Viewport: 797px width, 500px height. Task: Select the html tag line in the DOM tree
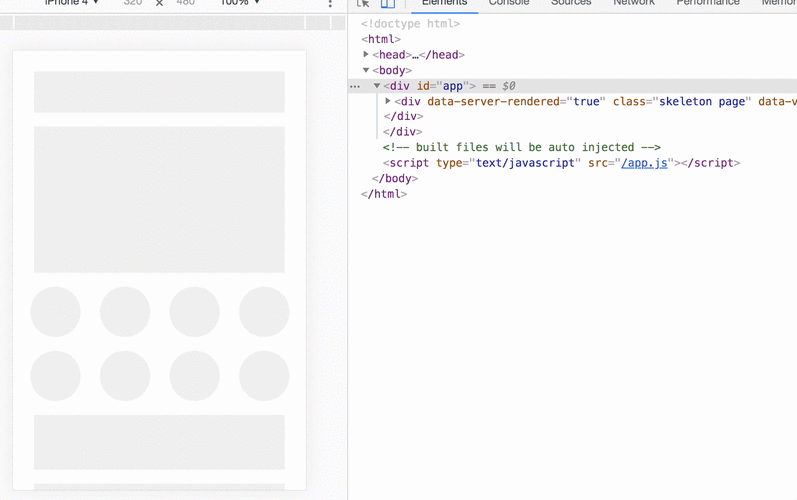pyautogui.click(x=380, y=39)
